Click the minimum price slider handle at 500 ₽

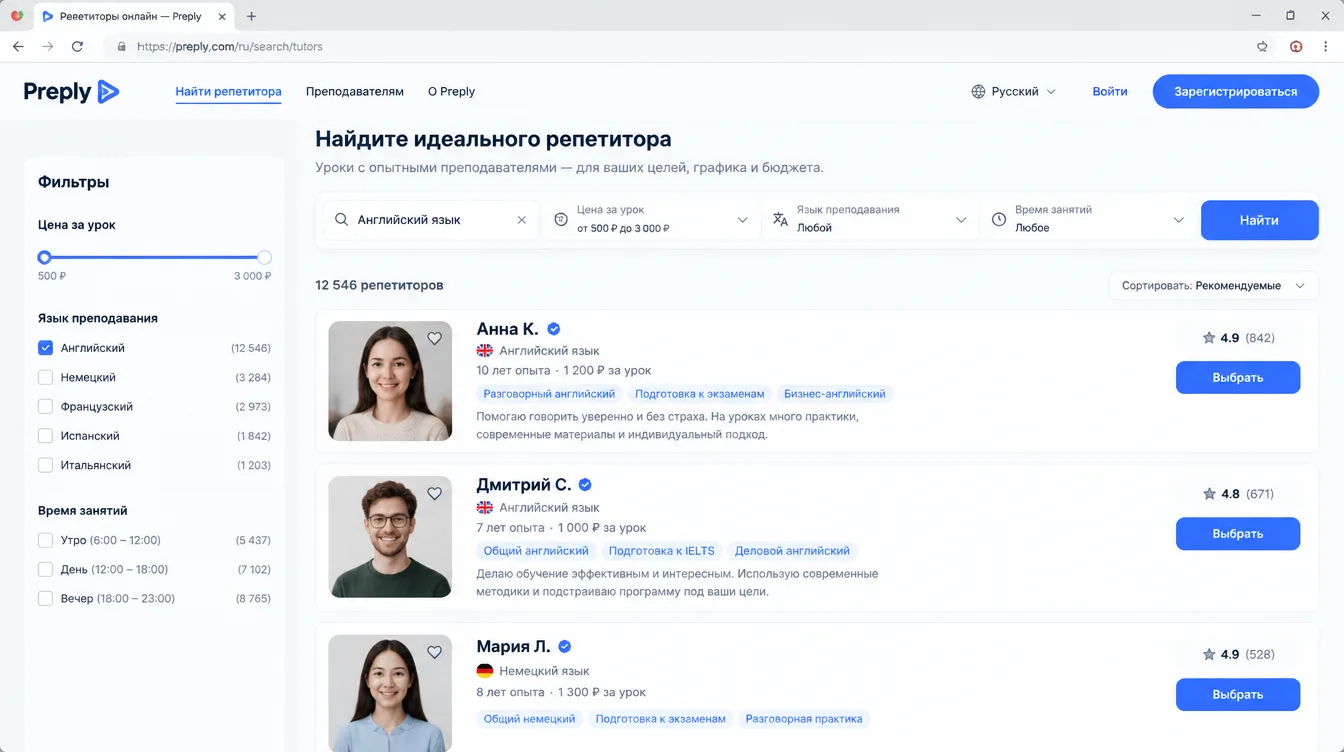tap(44, 257)
